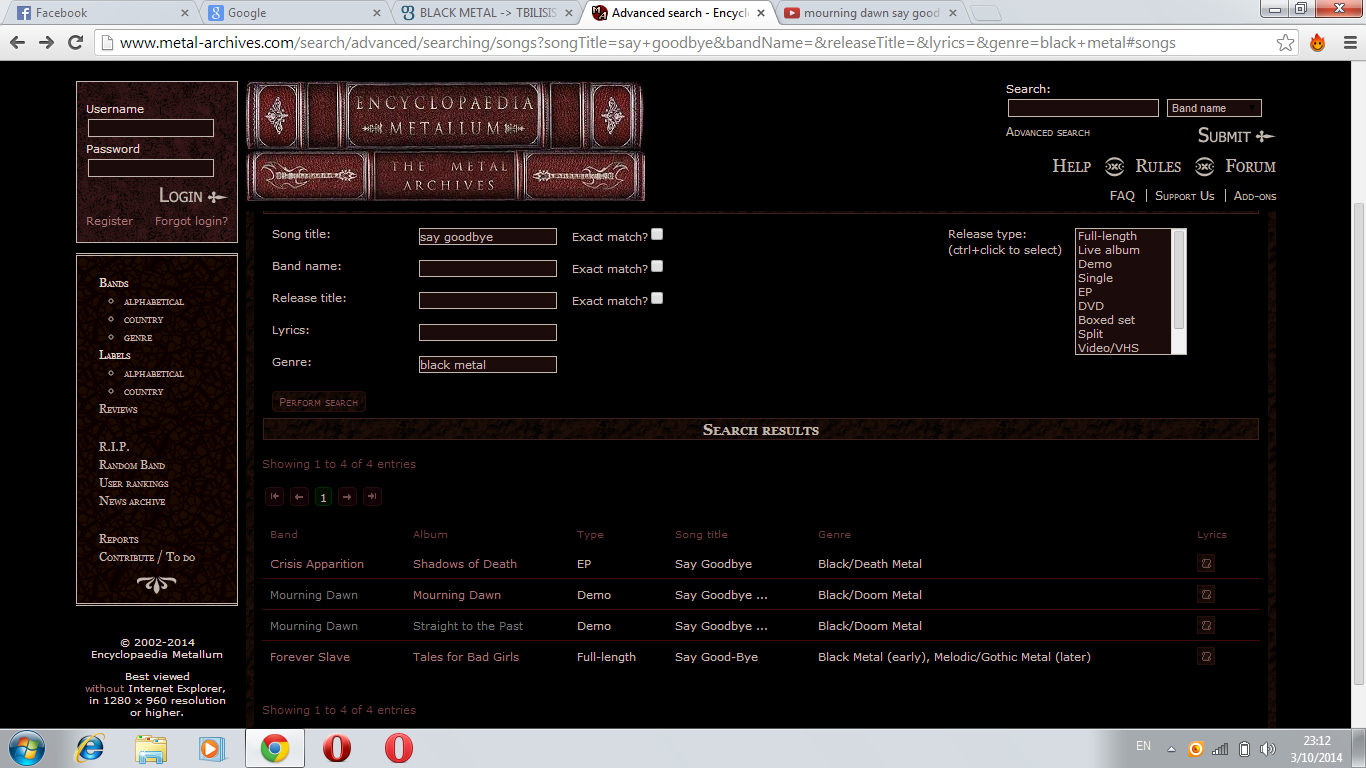Click the browser back arrow
This screenshot has height=768, width=1366.
pos(18,42)
